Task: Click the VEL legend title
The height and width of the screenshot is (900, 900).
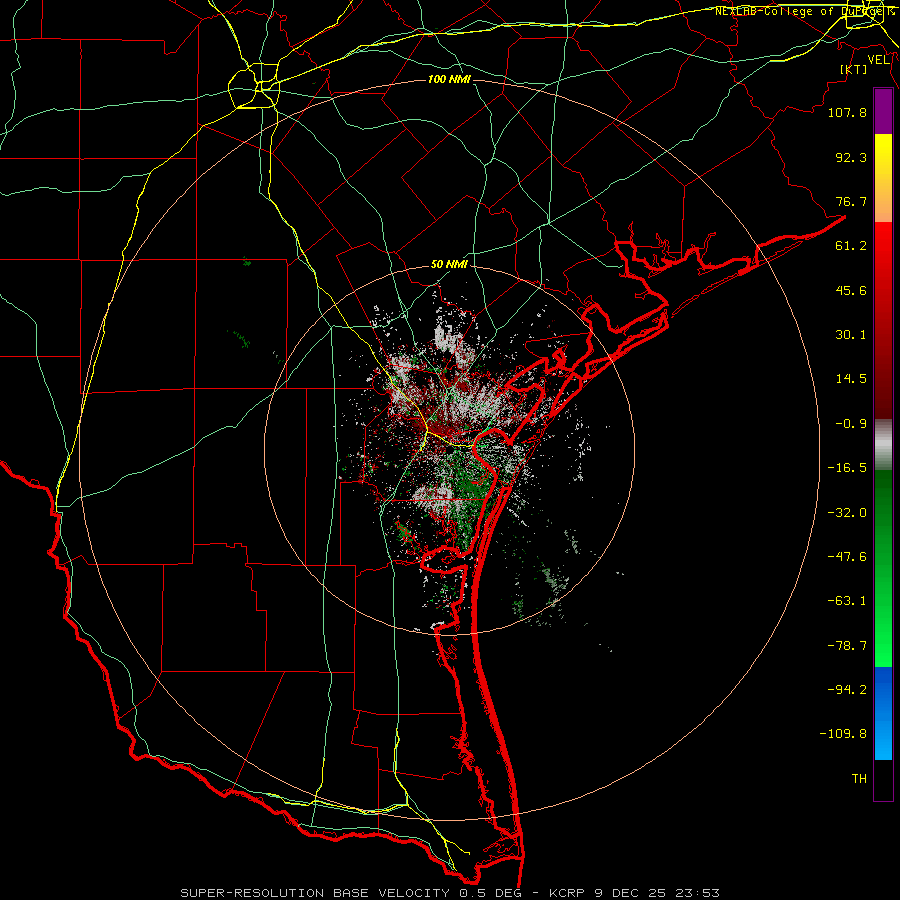Action: point(879,60)
